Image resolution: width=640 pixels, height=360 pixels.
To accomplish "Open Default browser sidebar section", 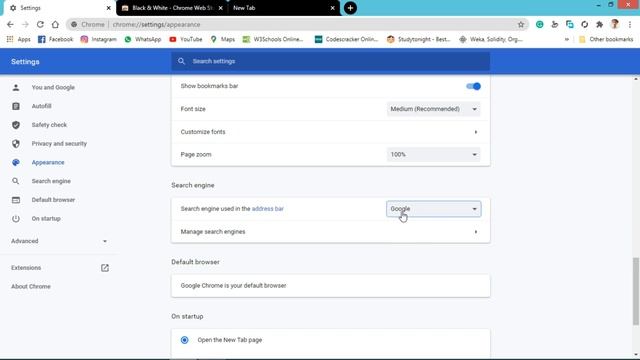I will tap(53, 200).
